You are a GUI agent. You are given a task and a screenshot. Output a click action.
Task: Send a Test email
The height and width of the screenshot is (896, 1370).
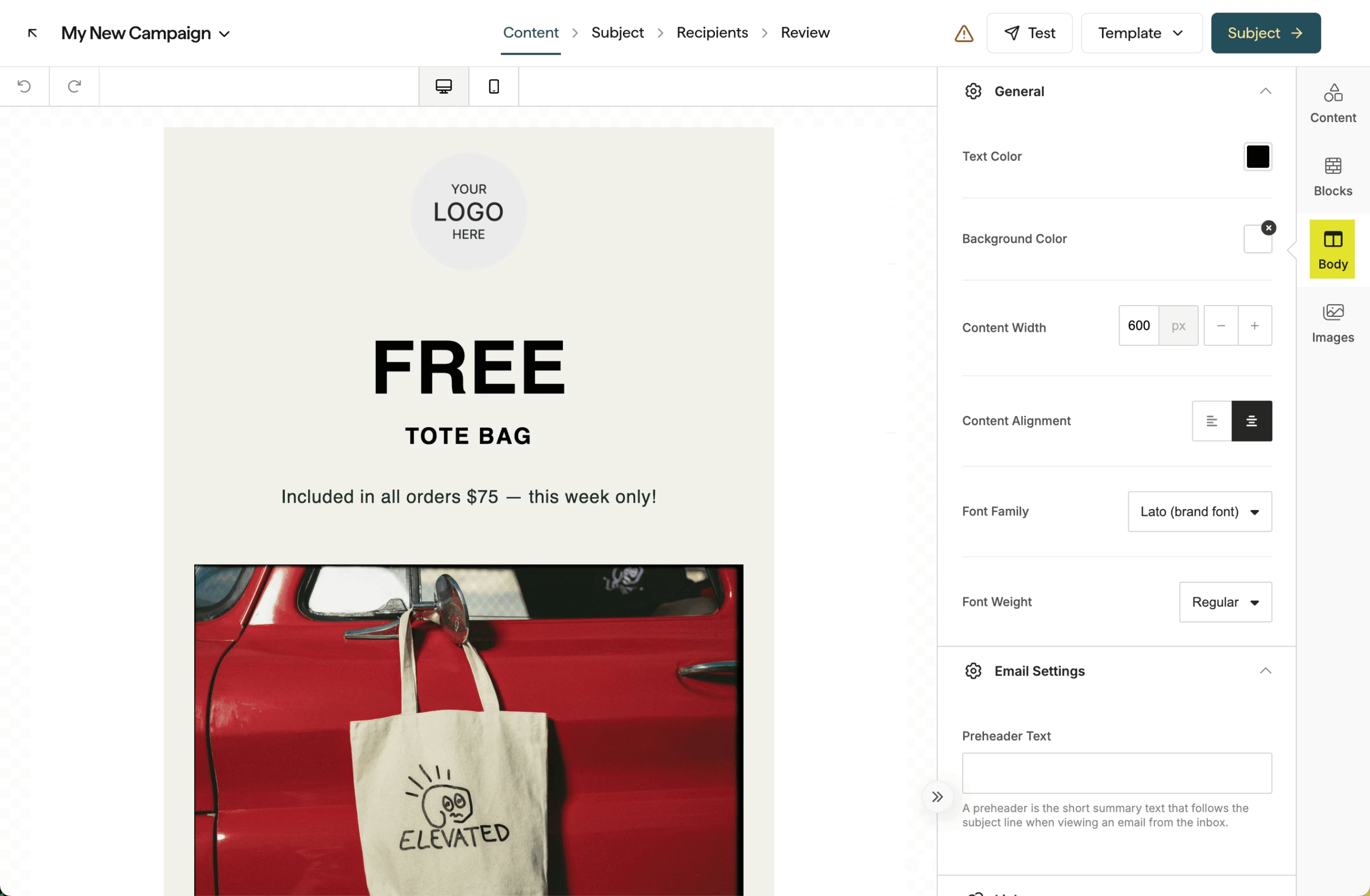pyautogui.click(x=1029, y=33)
